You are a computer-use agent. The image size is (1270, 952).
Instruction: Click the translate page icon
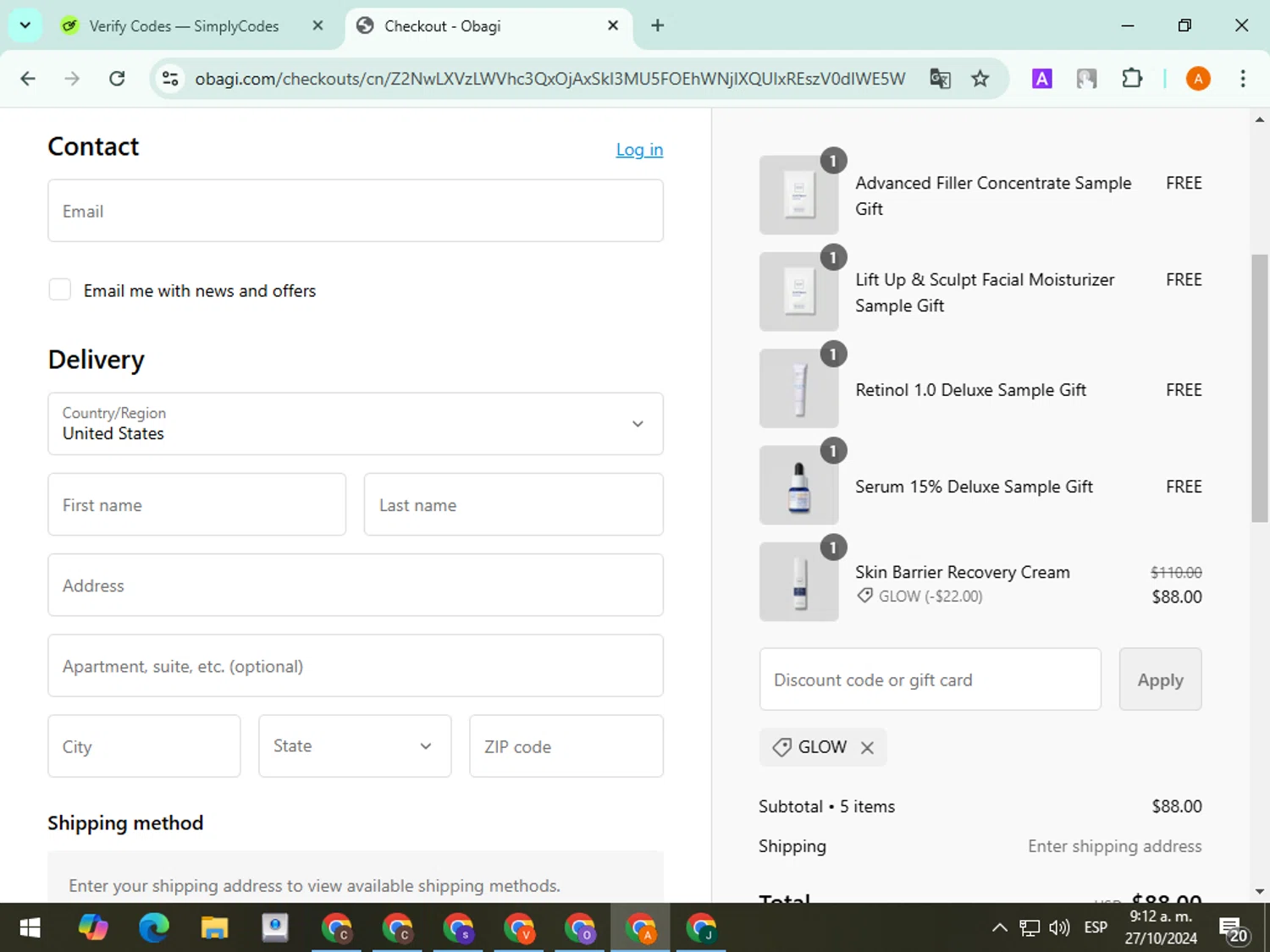(940, 79)
